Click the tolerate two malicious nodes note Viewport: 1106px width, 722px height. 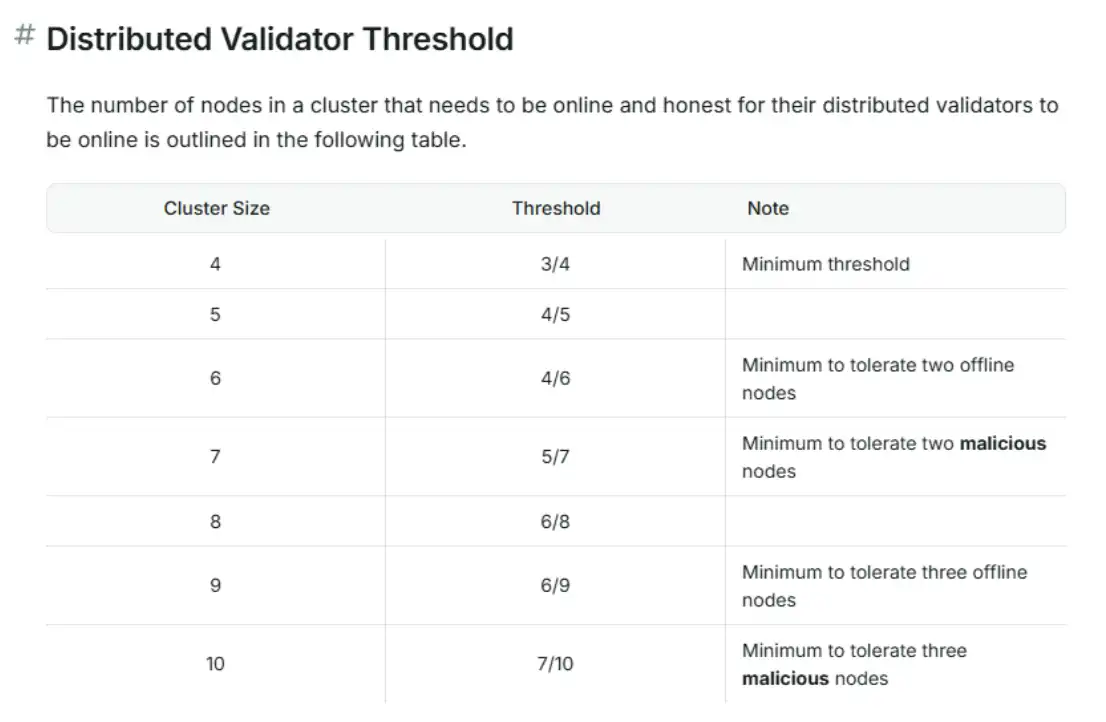coord(893,456)
